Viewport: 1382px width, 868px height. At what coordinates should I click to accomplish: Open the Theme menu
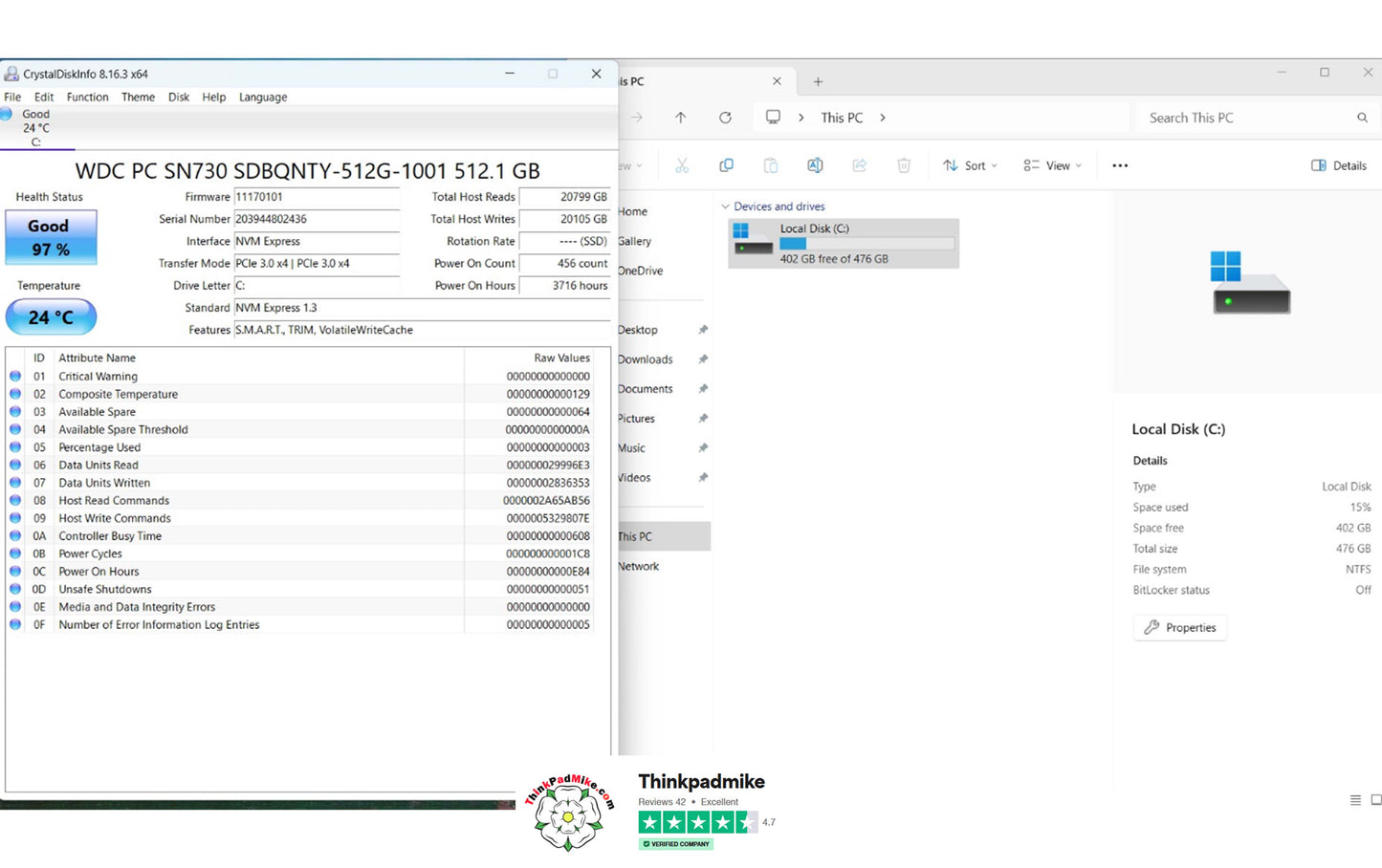coord(138,97)
